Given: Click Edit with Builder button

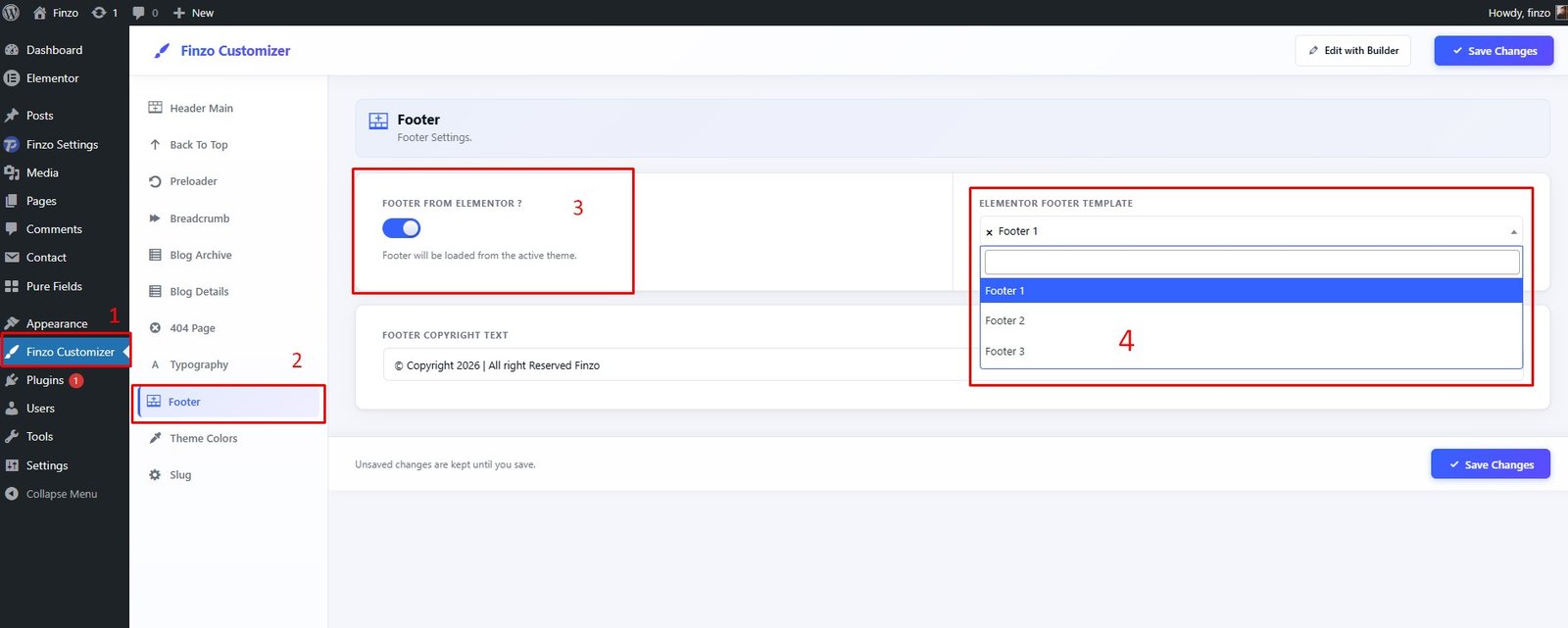Looking at the screenshot, I should pyautogui.click(x=1352, y=51).
